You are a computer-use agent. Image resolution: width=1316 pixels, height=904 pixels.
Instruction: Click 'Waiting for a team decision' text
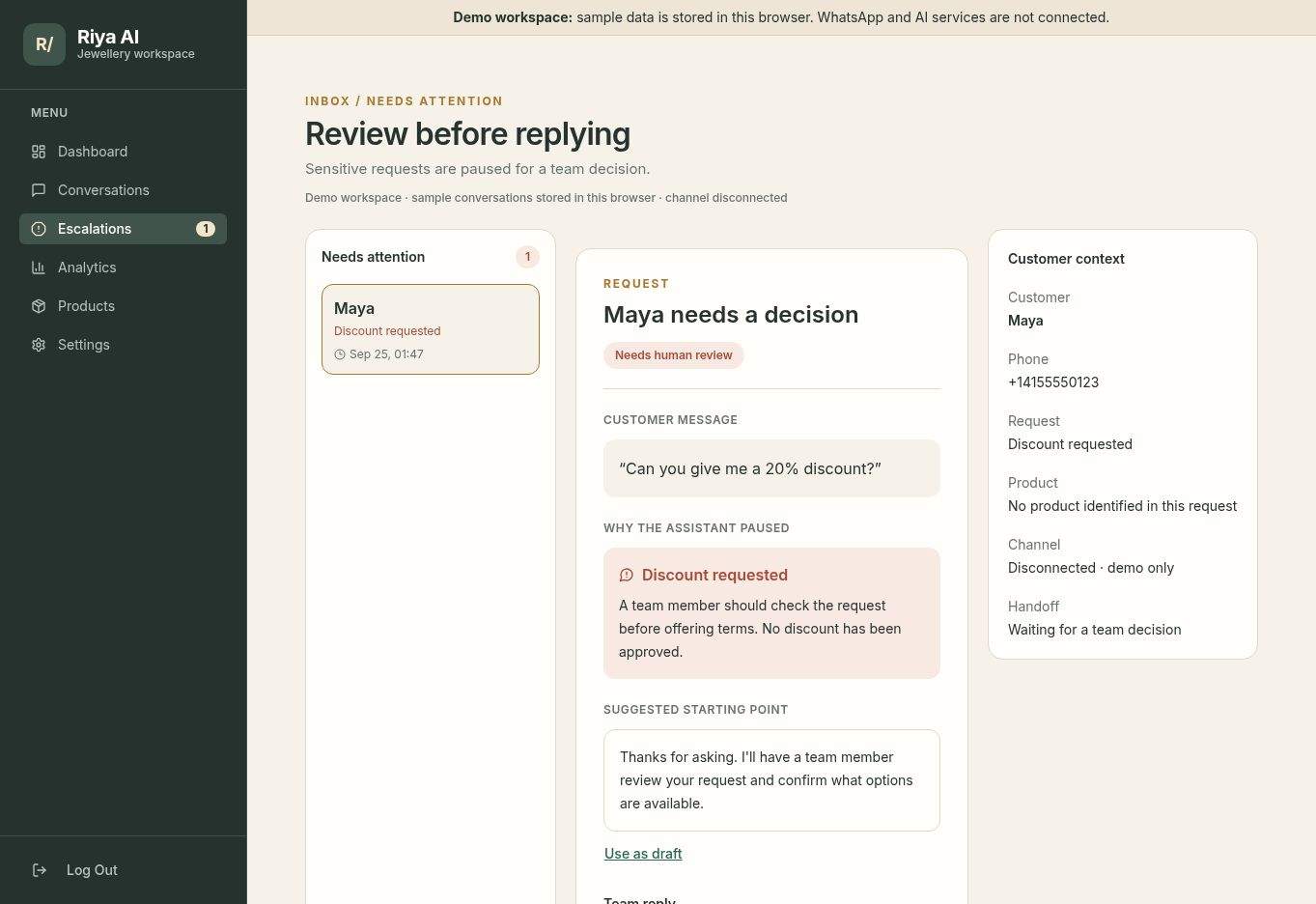point(1095,630)
